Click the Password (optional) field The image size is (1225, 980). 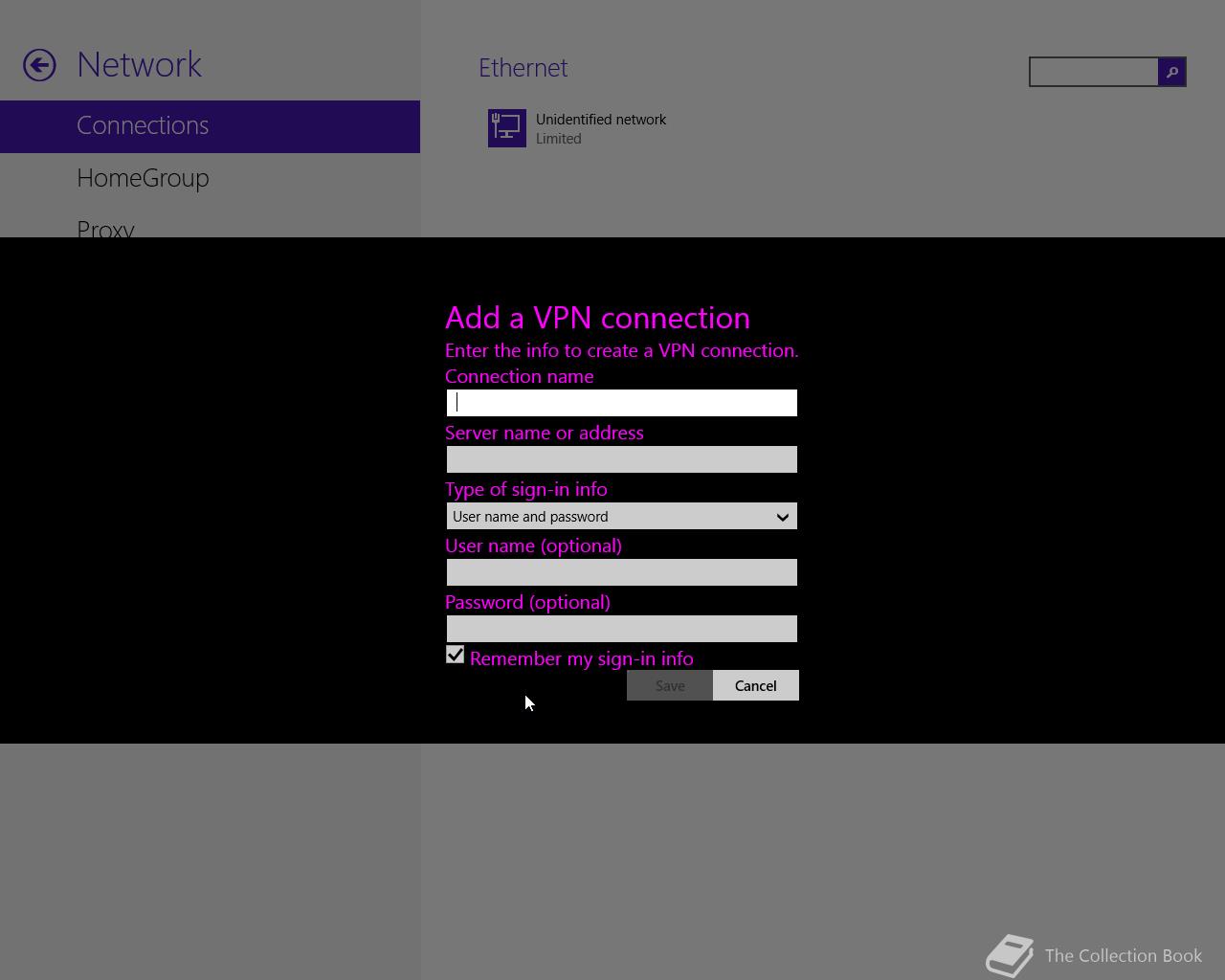pos(621,629)
